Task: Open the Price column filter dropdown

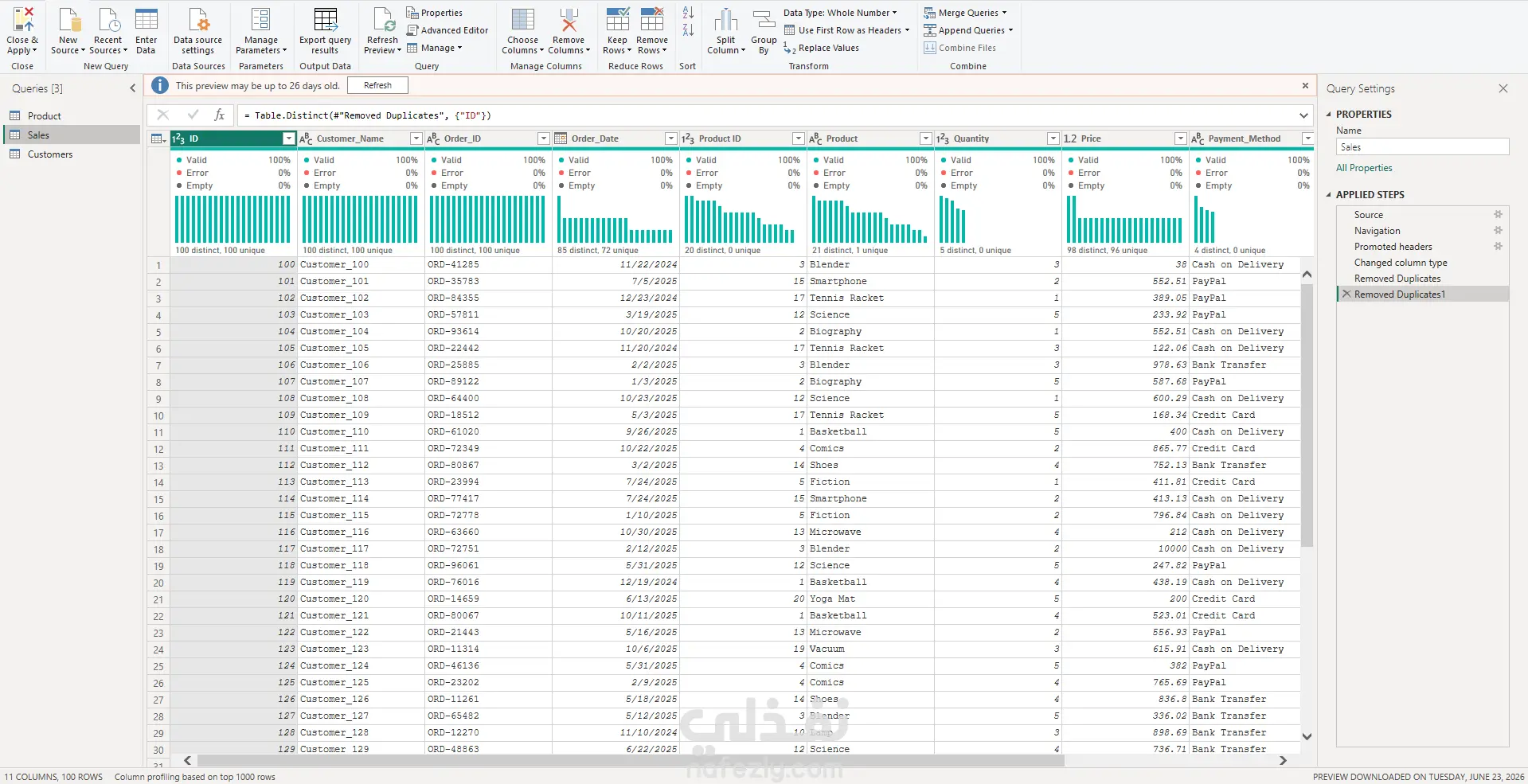Action: click(x=1181, y=138)
